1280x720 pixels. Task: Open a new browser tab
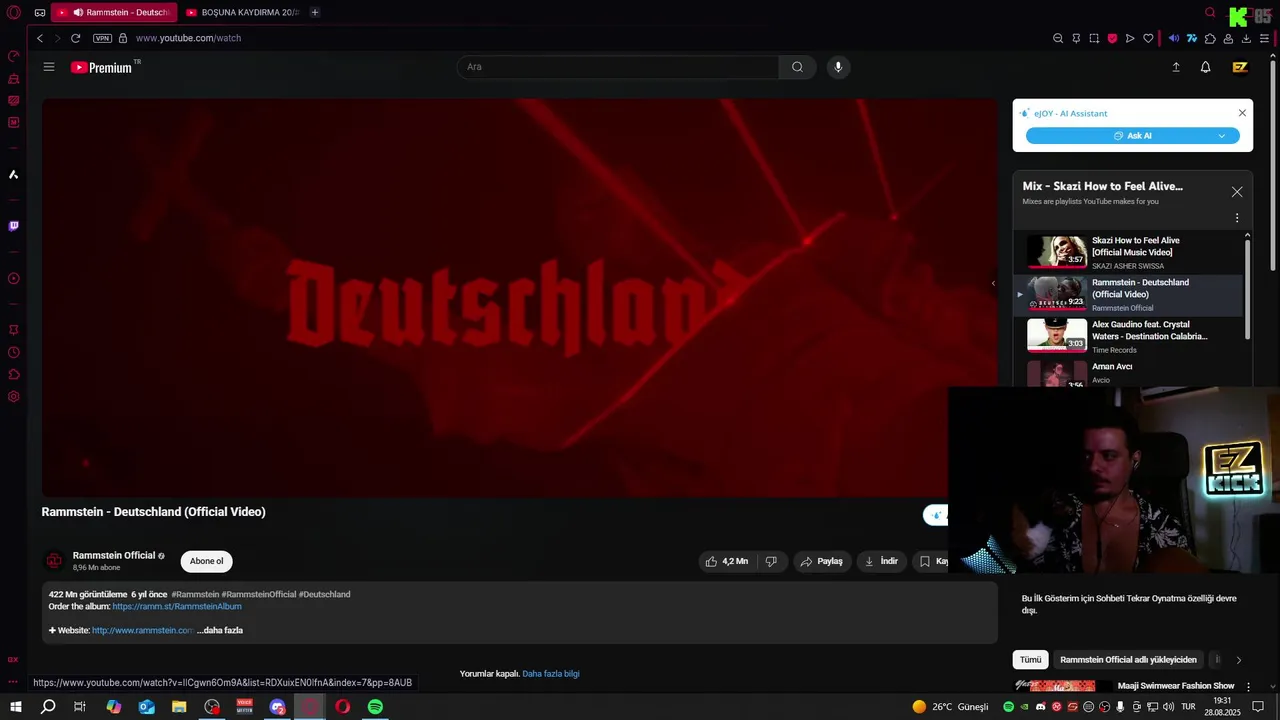(x=315, y=13)
